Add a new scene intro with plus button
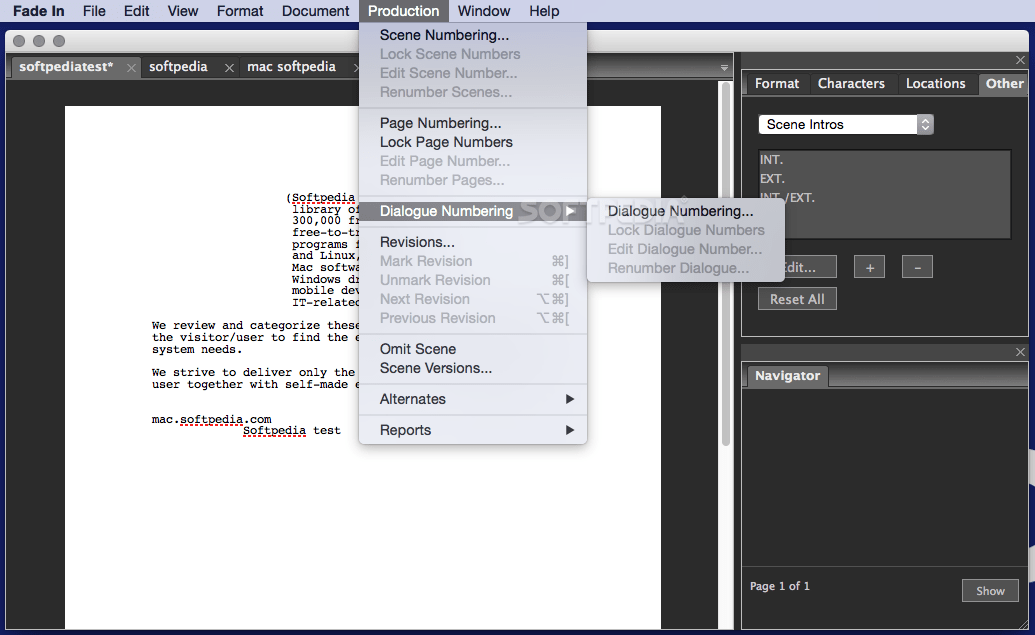This screenshot has height=635, width=1035. coord(869,267)
